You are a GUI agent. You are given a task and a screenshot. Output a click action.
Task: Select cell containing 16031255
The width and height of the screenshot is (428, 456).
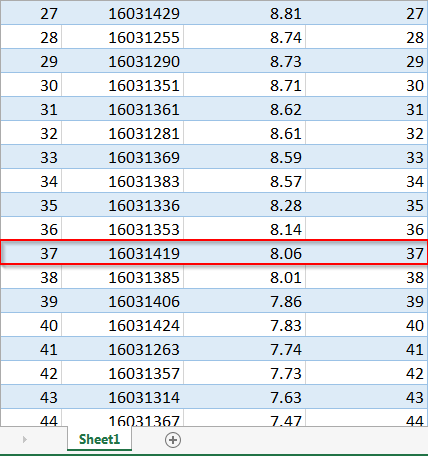(122, 38)
